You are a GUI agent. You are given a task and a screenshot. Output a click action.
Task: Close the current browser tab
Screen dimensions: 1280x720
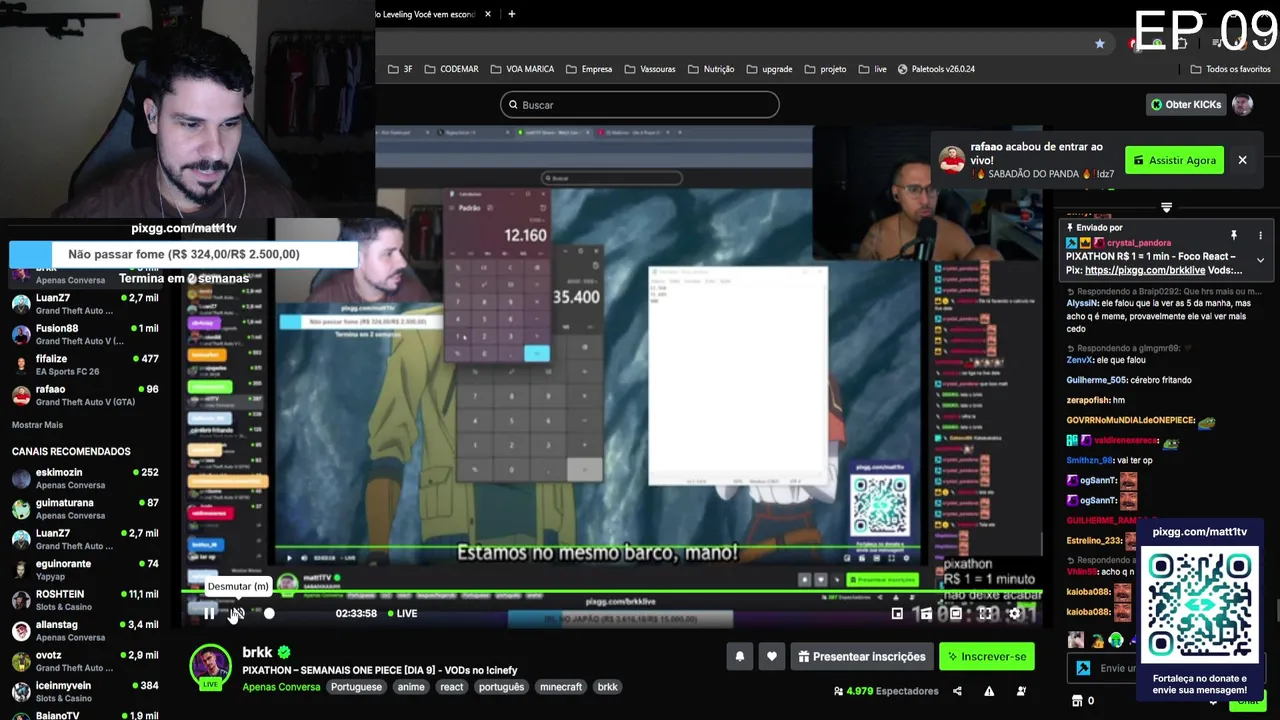click(x=488, y=14)
